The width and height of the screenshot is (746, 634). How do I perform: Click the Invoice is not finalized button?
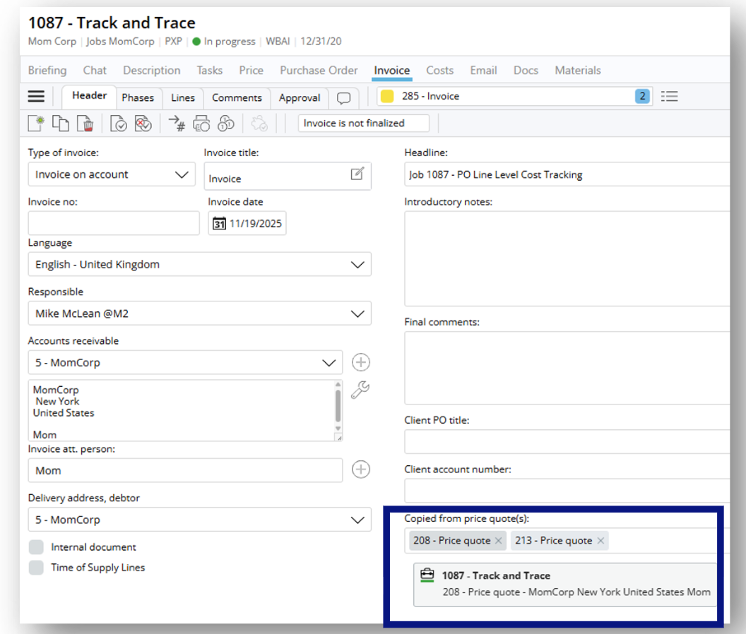click(x=363, y=123)
